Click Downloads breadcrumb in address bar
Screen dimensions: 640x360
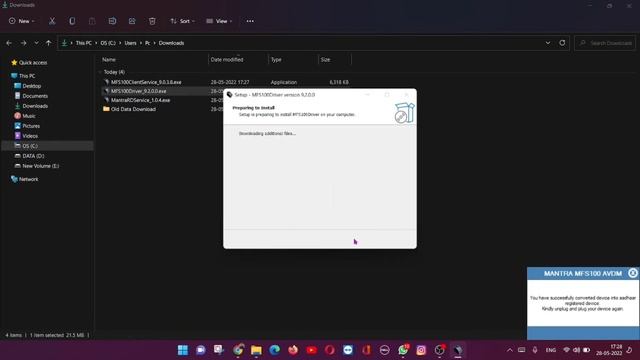tap(171, 43)
